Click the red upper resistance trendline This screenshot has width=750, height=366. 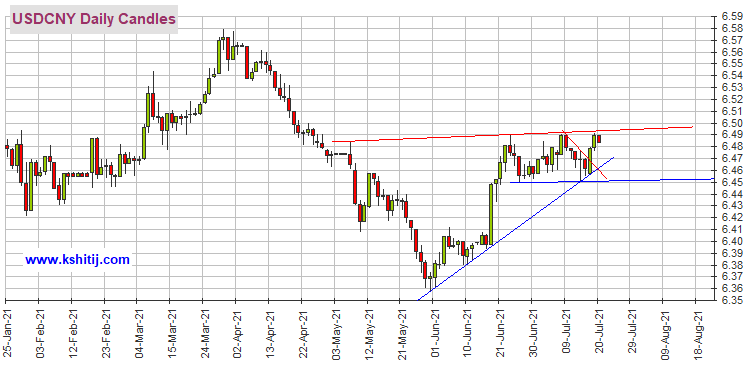[512, 134]
